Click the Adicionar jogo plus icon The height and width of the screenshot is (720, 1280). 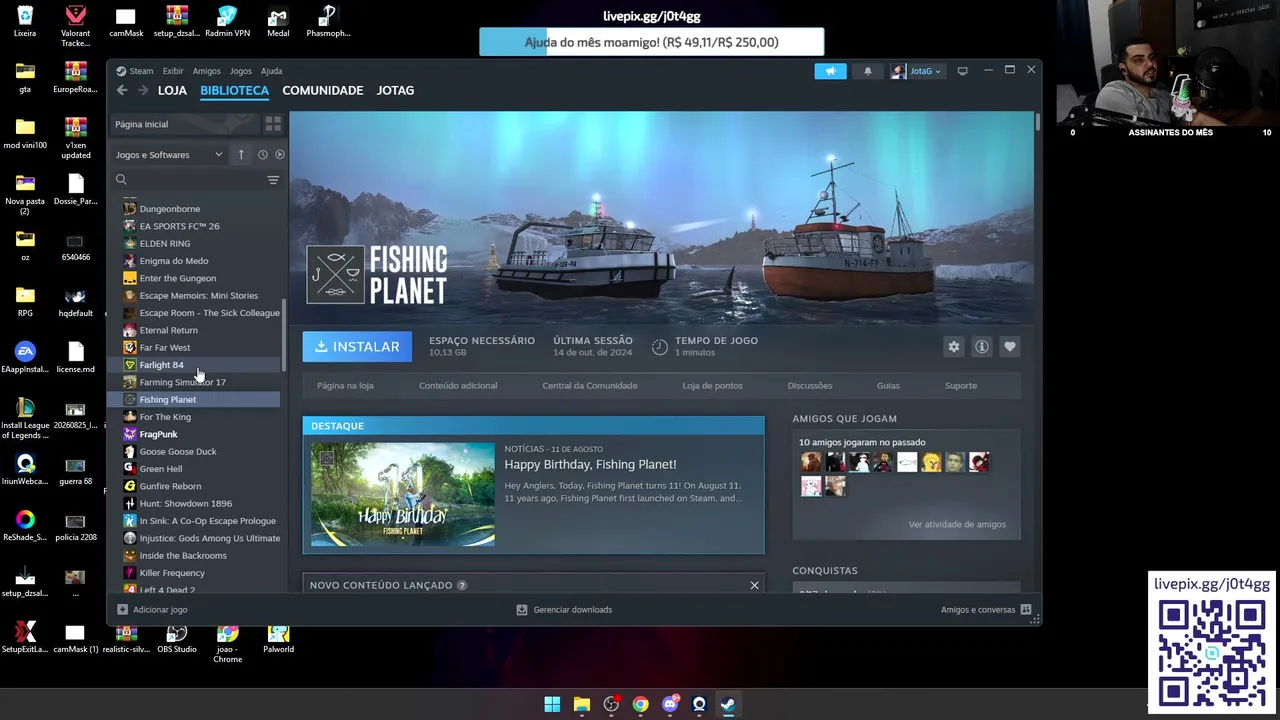click(123, 609)
